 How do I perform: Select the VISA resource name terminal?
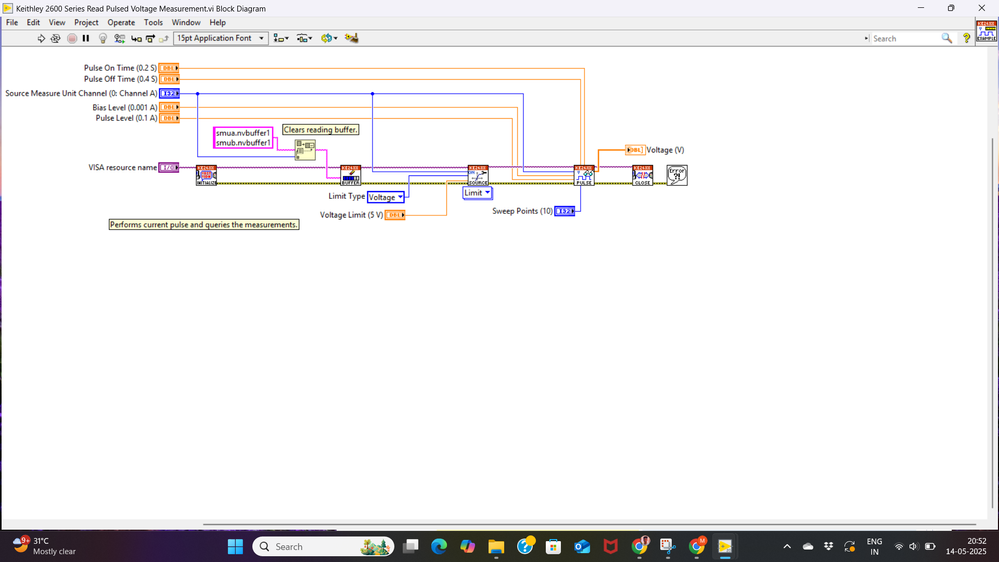169,168
